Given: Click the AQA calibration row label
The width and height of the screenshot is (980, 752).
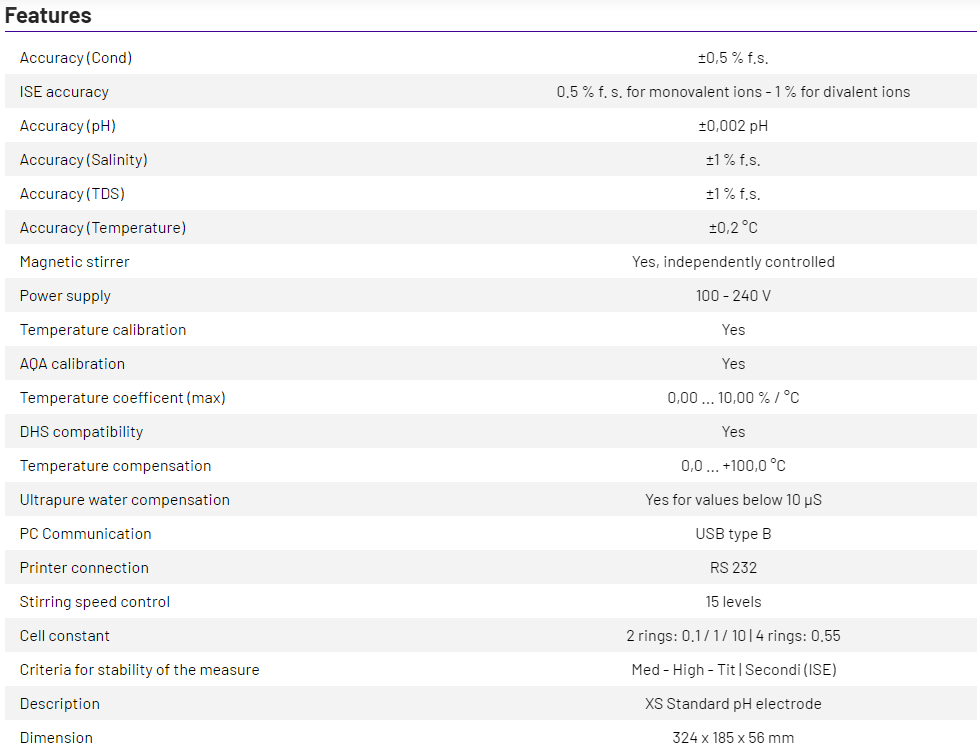Looking at the screenshot, I should [x=72, y=364].
